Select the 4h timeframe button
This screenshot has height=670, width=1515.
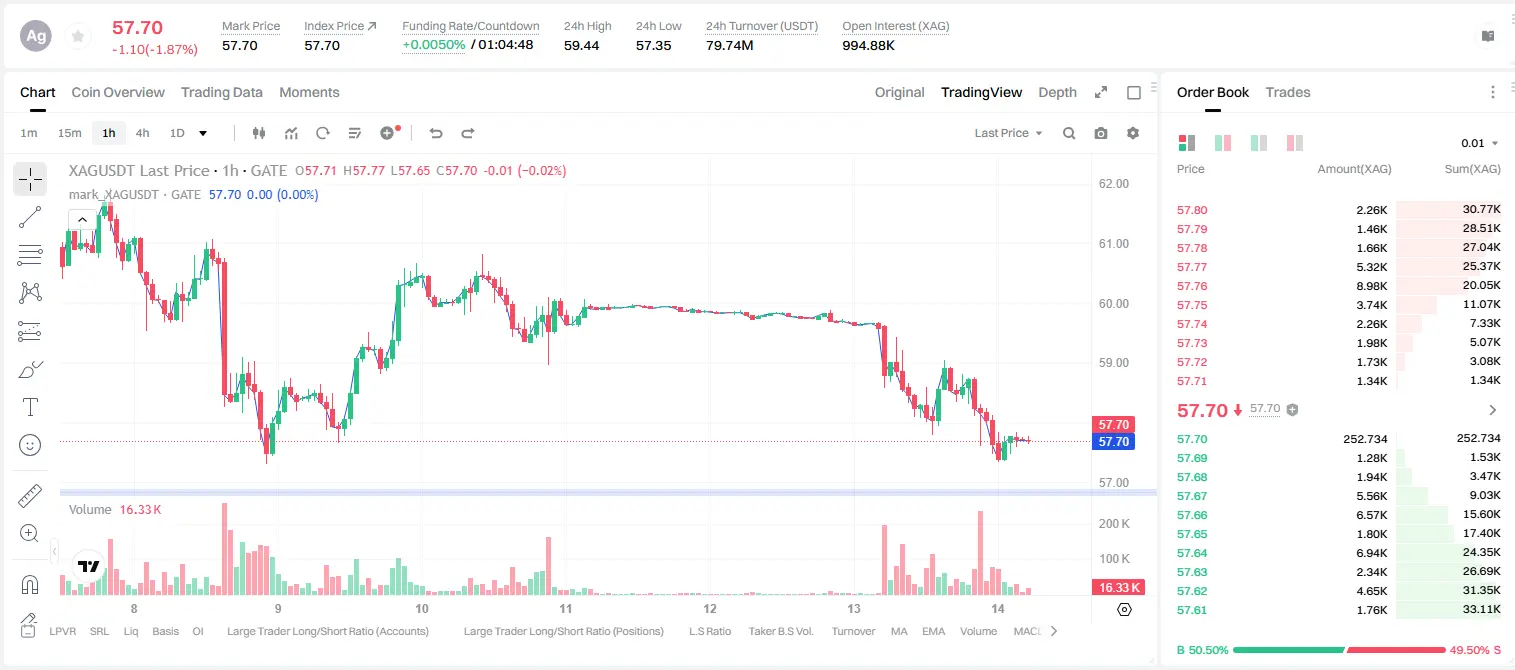[x=143, y=133]
